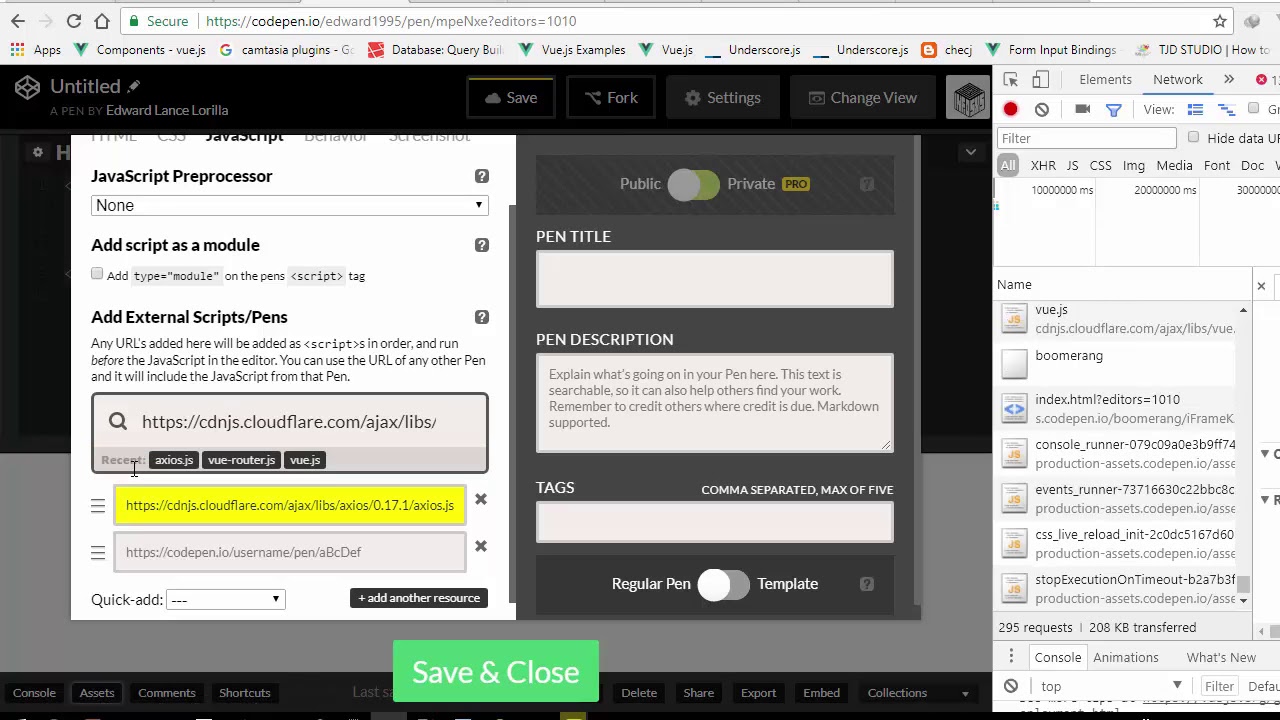
Task: Collapse editor panel chevron at right
Action: [x=971, y=152]
